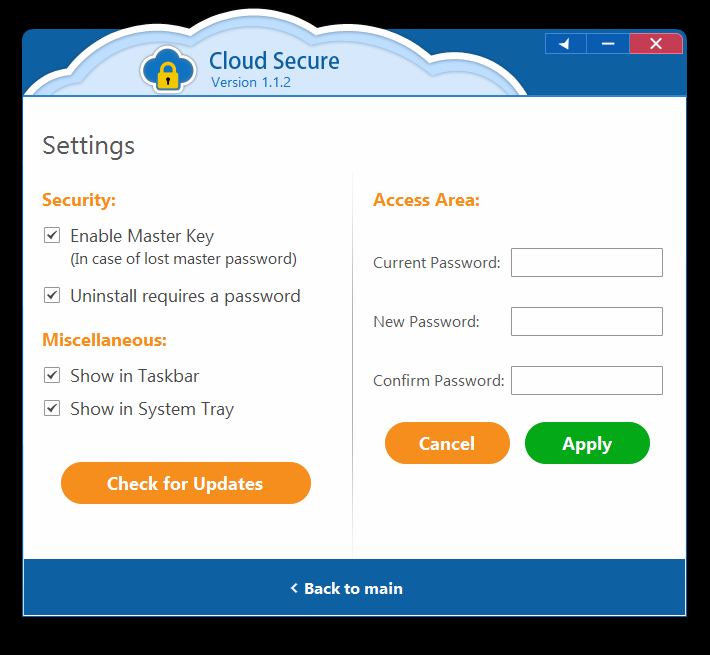Screen dimensions: 710x655
Task: Focus the New Password field
Action: point(587,321)
